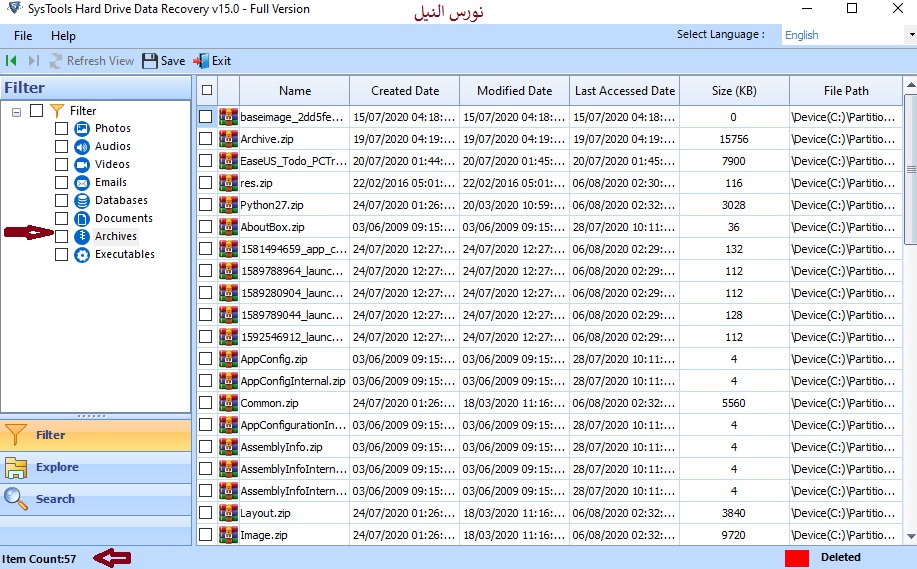This screenshot has width=917, height=569.
Task: Click the red Deleted legend swatch
Action: 796,557
